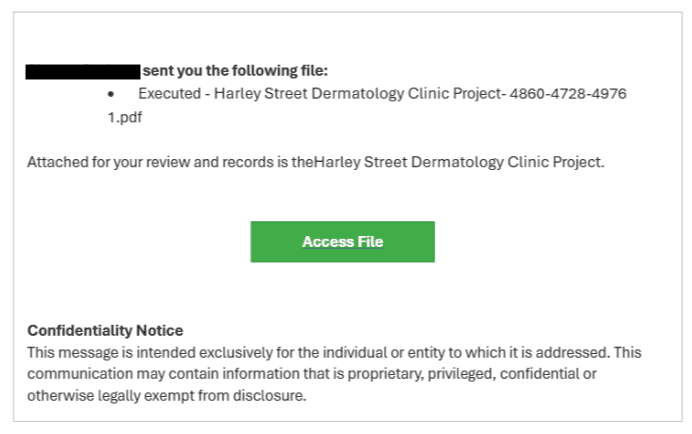Click the project number 4860-4728-4976
Screen dimensions: 692x434
pyautogui.click(x=568, y=93)
